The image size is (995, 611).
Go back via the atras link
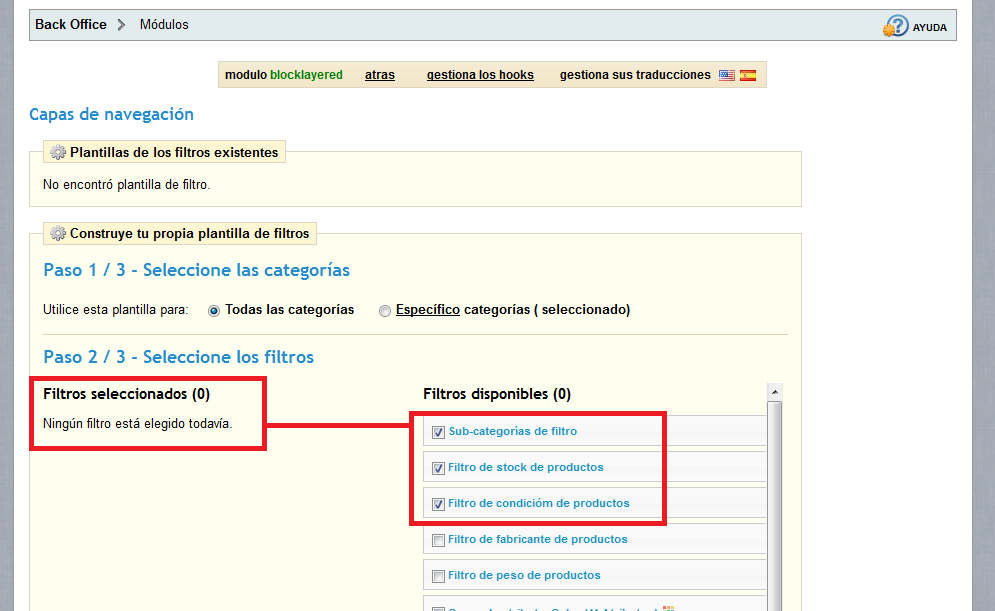click(379, 75)
